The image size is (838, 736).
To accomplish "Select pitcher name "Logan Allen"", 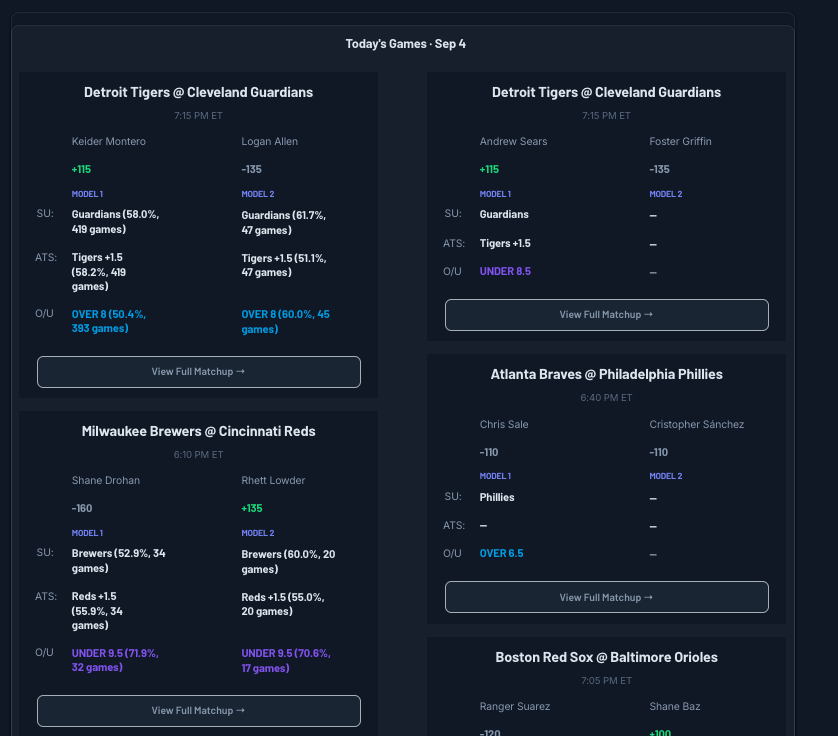I will [269, 142].
